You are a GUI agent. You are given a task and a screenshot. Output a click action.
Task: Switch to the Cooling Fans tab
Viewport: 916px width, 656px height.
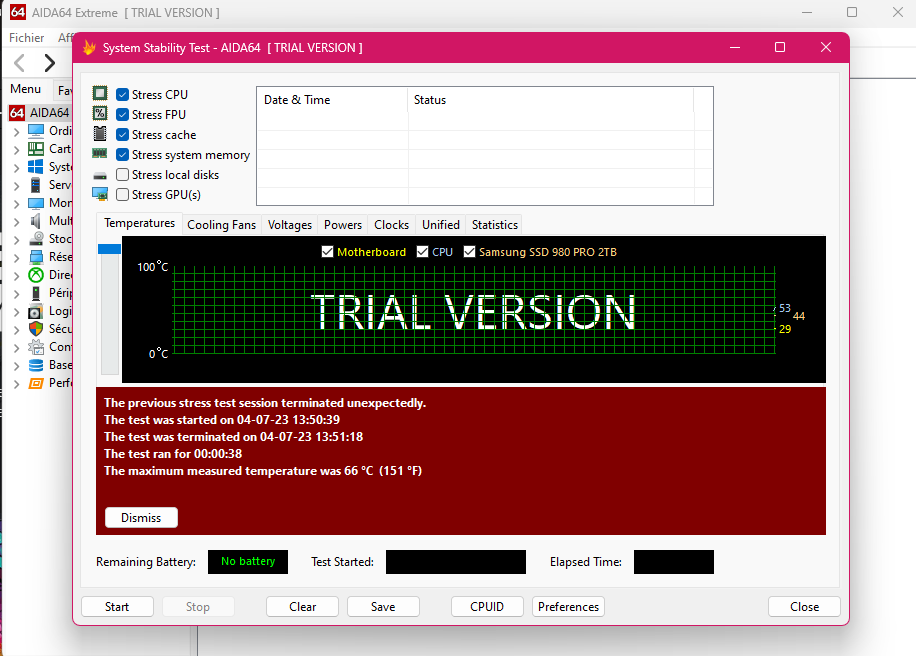221,225
